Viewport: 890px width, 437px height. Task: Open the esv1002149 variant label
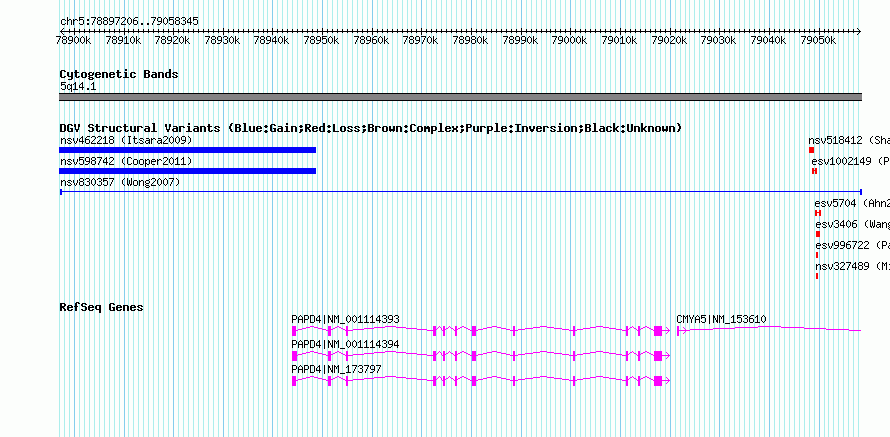coord(850,161)
